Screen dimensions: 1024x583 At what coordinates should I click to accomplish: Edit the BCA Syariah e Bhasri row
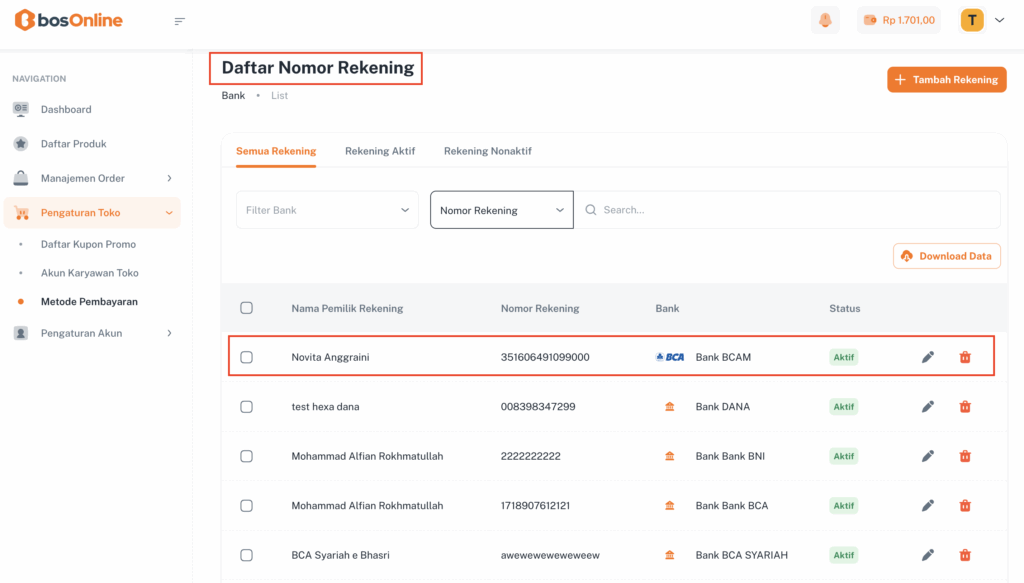pyautogui.click(x=928, y=555)
